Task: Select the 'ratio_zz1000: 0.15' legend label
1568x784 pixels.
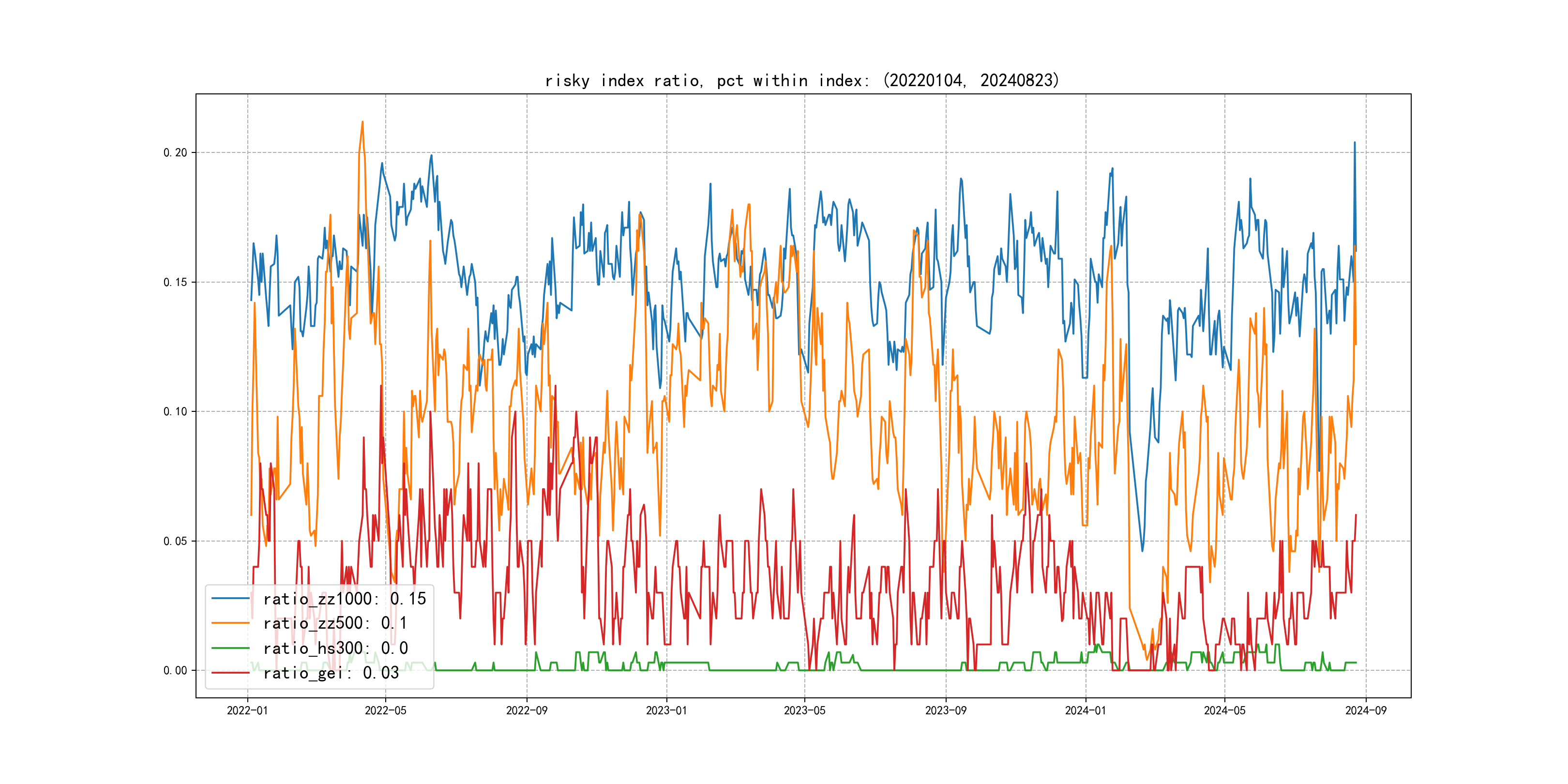Action: click(x=344, y=599)
